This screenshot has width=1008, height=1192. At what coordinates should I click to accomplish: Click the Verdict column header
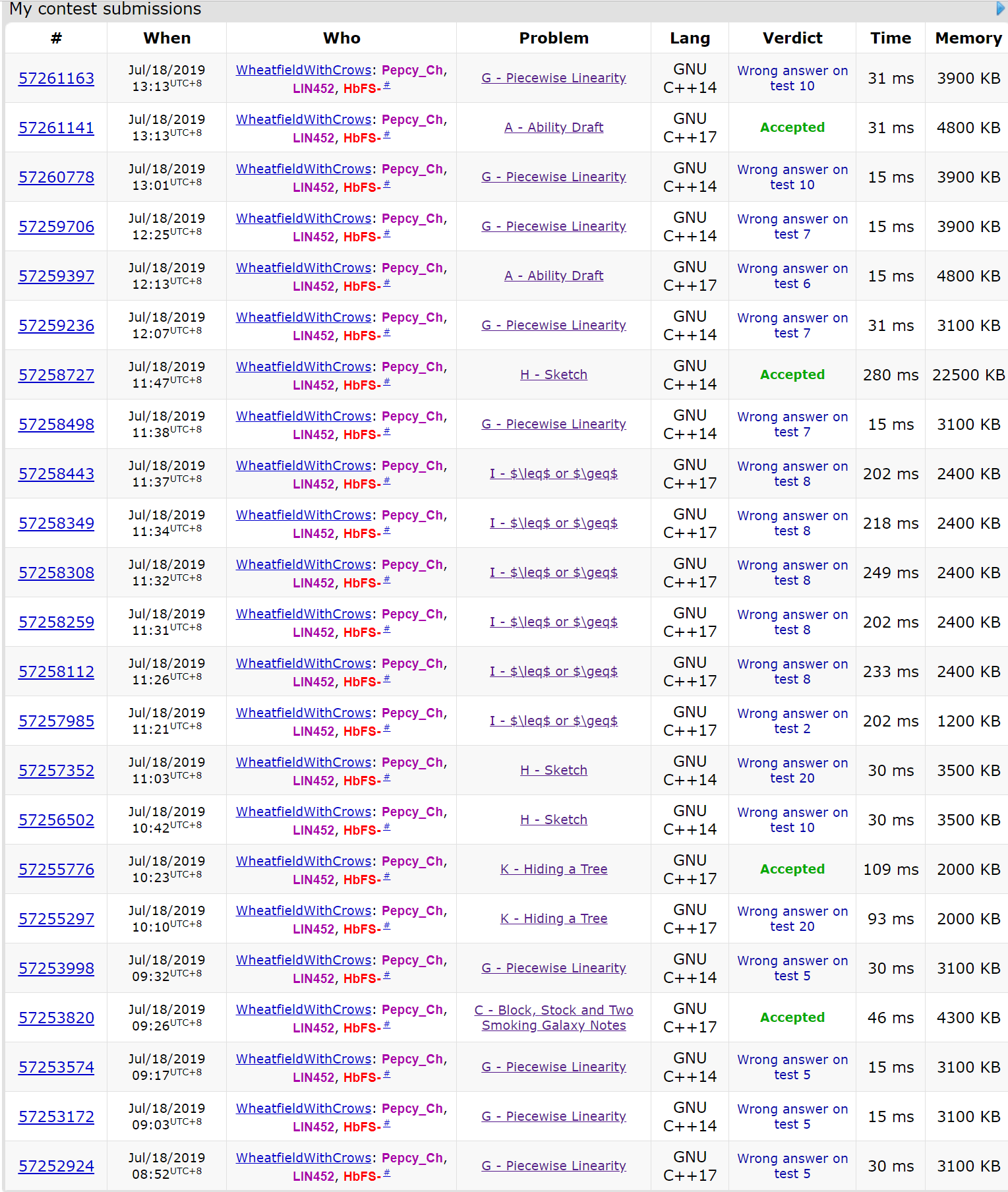[x=792, y=38]
